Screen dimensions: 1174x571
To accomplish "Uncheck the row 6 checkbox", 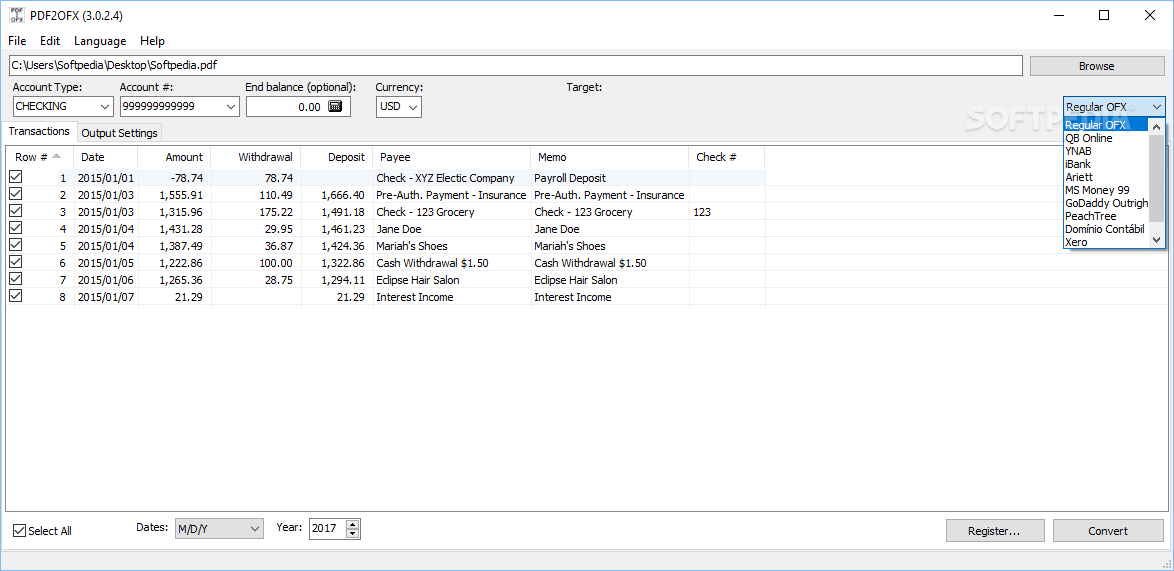I will [x=15, y=262].
